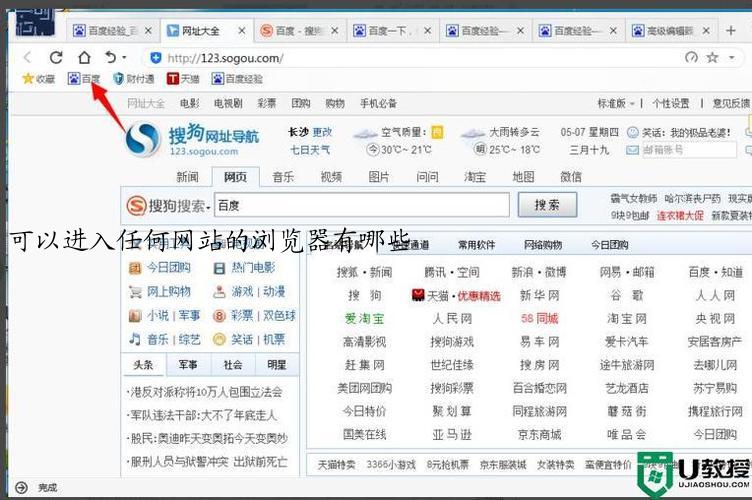This screenshot has width=752, height=500.
Task: Switch to the 明星 news tab
Action: click(277, 365)
